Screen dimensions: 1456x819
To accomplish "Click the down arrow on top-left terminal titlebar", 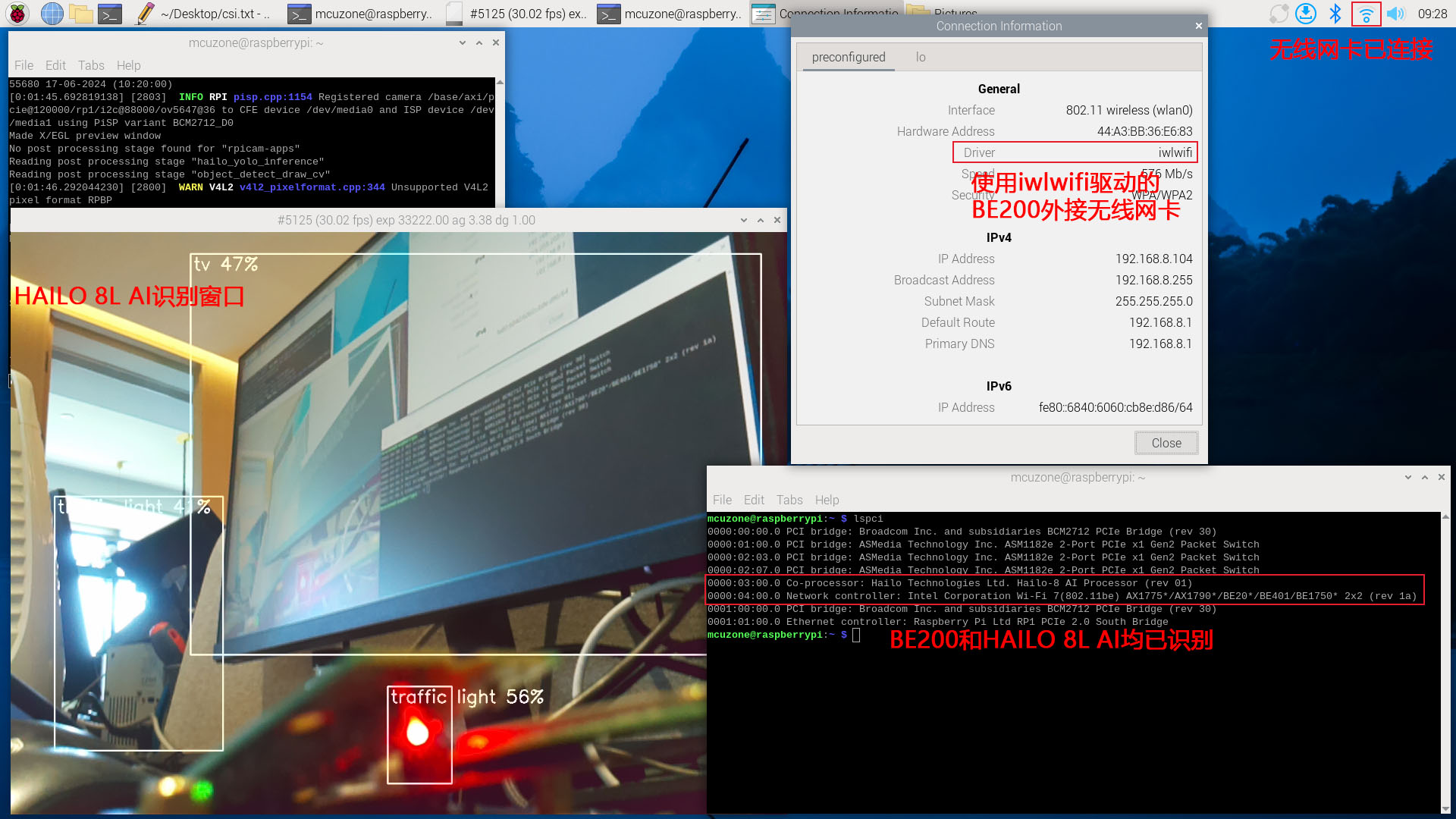I will click(x=462, y=42).
